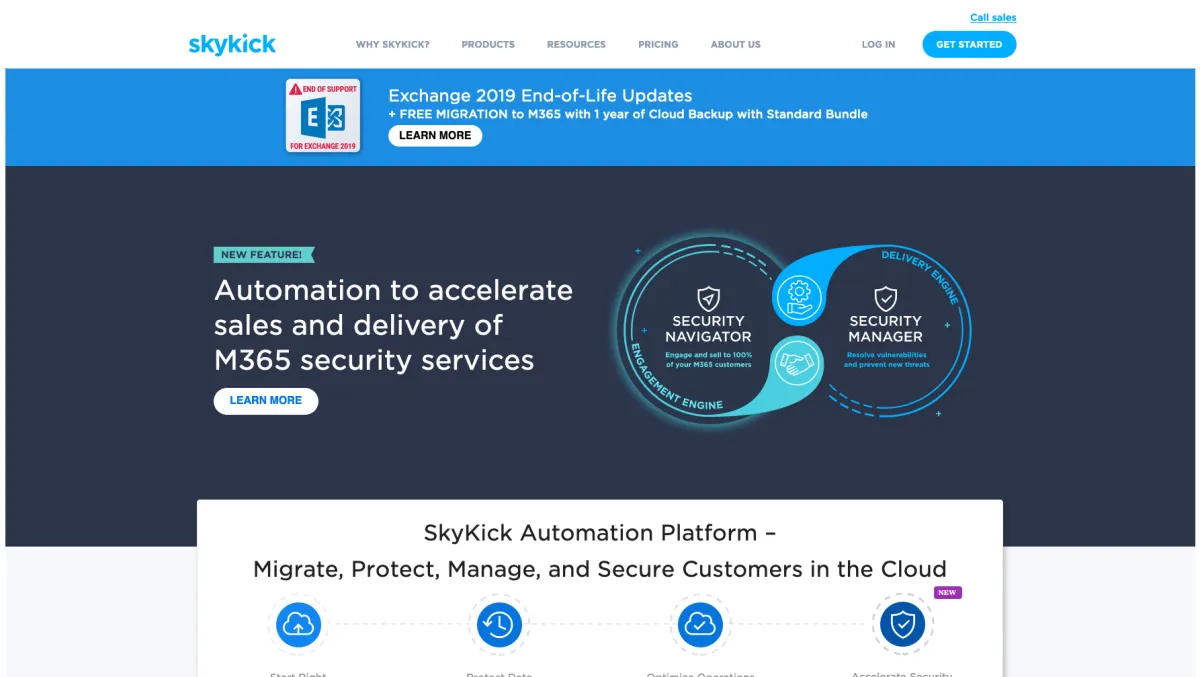Click the skykick logo
1200x677 pixels.
coord(232,44)
